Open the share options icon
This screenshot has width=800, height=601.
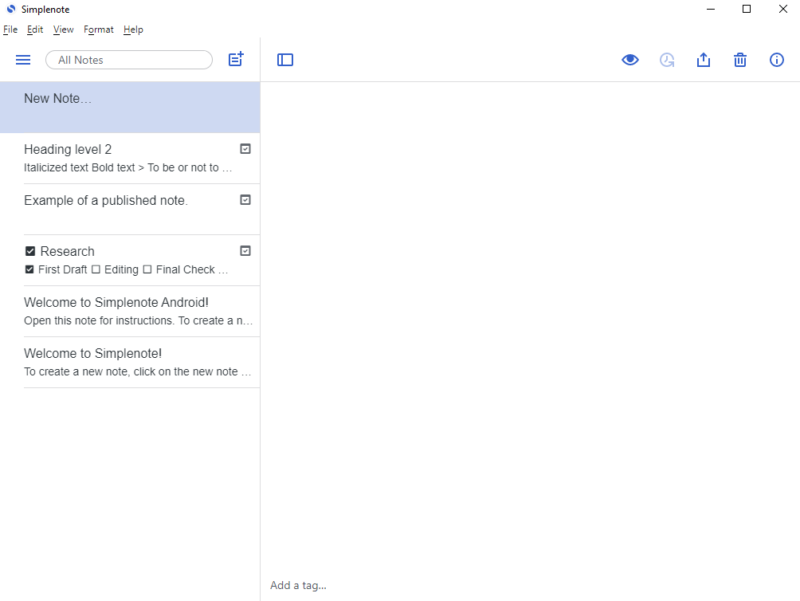pyautogui.click(x=703, y=60)
